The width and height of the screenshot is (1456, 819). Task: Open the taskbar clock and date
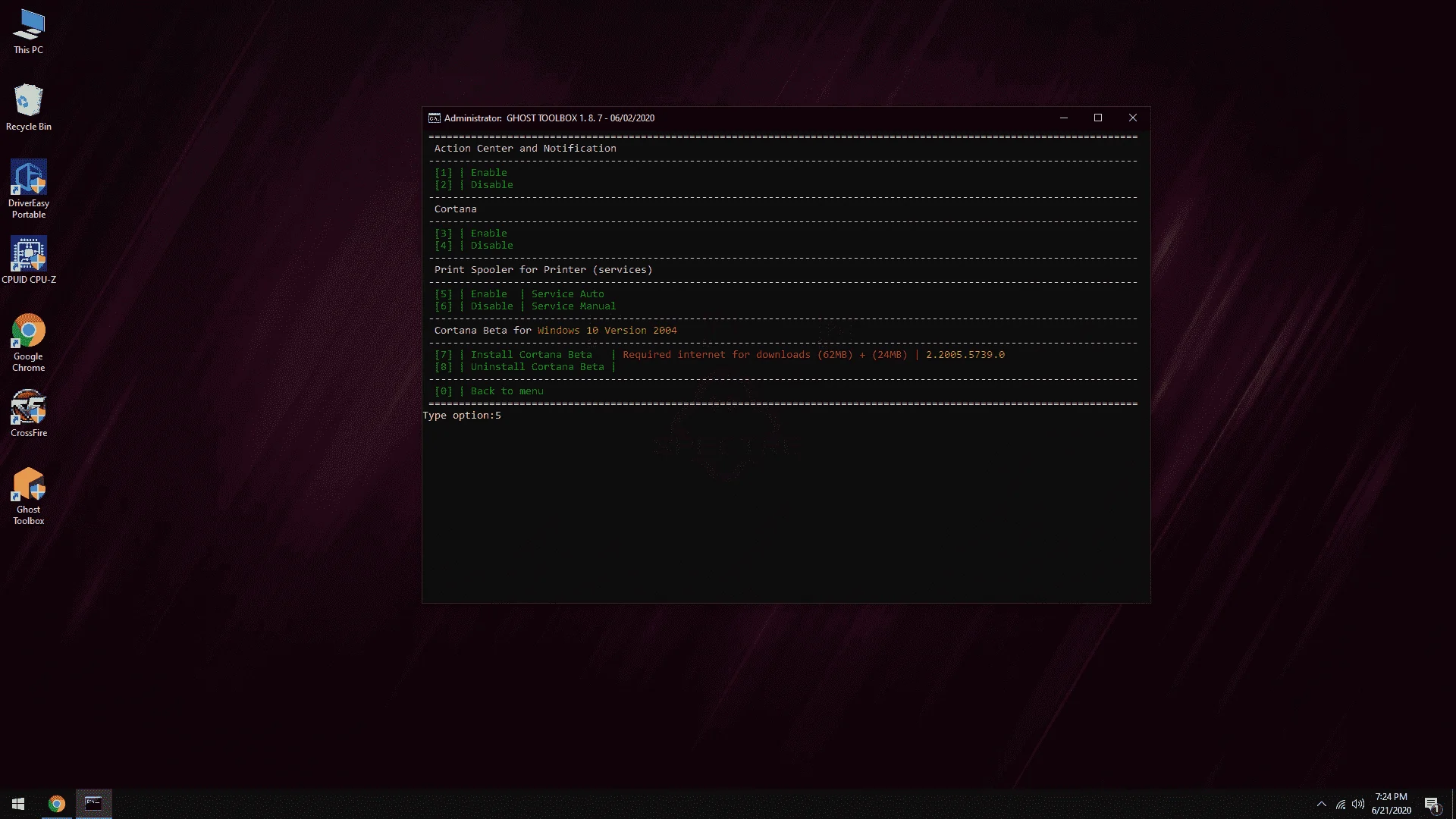(x=1392, y=804)
